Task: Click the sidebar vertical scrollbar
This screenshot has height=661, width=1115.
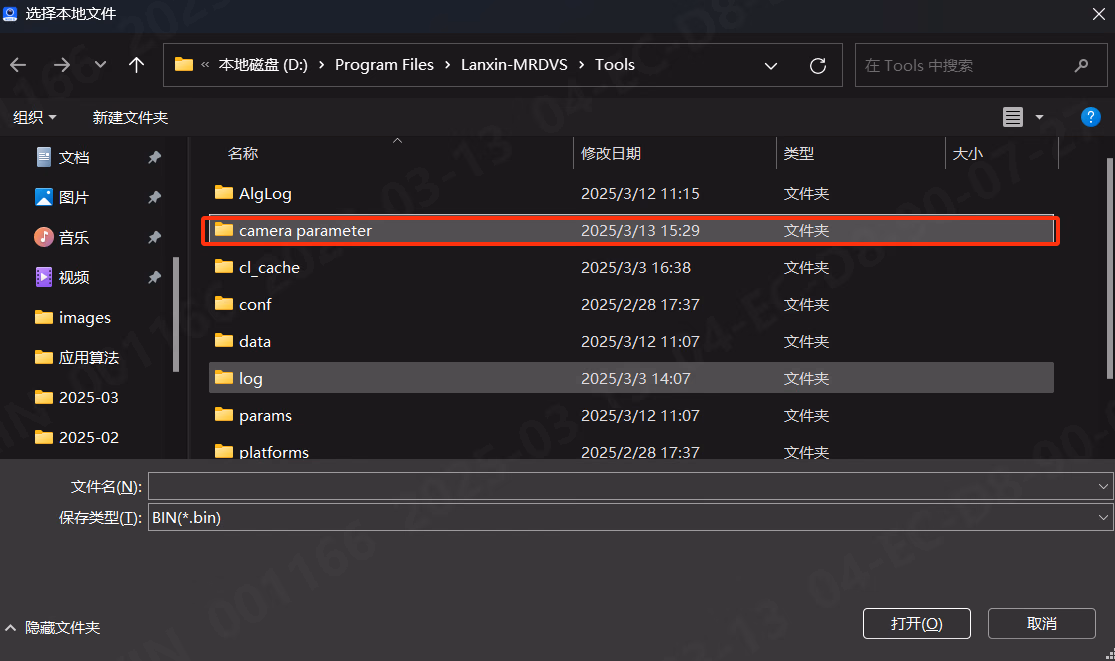Action: (x=176, y=314)
